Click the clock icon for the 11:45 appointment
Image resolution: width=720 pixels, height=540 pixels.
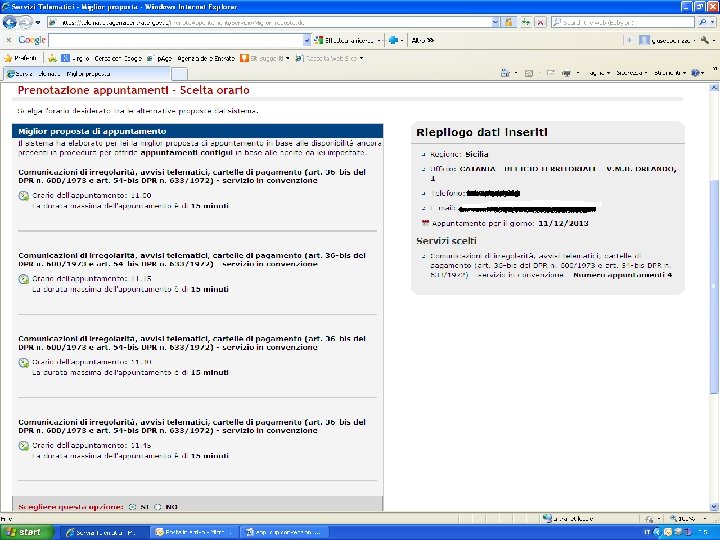23,446
